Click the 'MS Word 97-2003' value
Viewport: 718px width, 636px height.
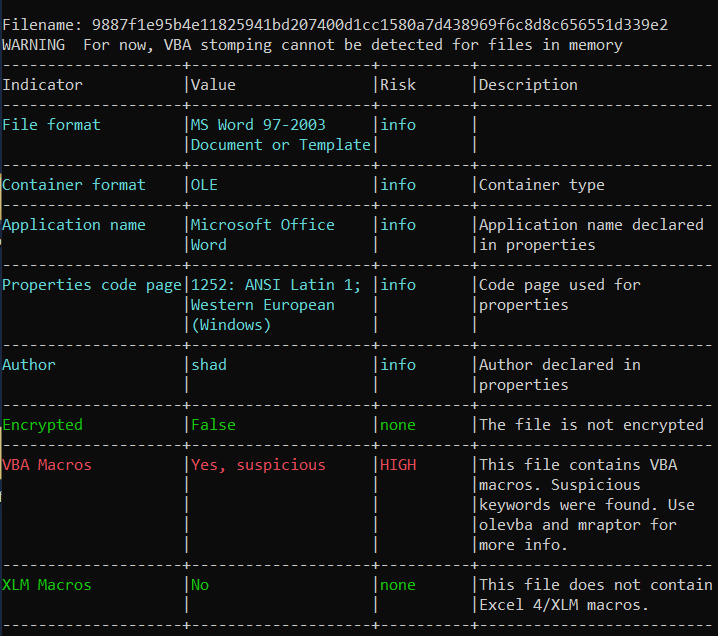[258, 125]
